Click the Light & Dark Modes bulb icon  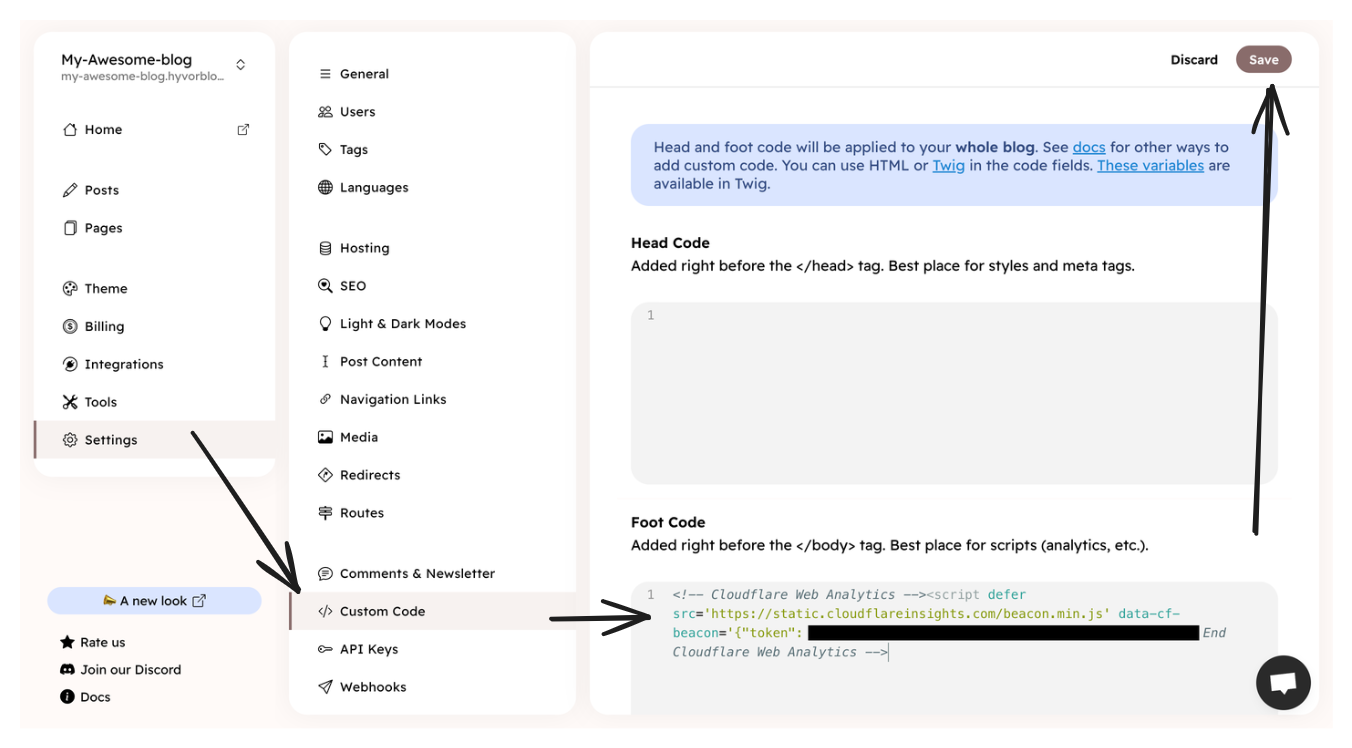(x=323, y=323)
